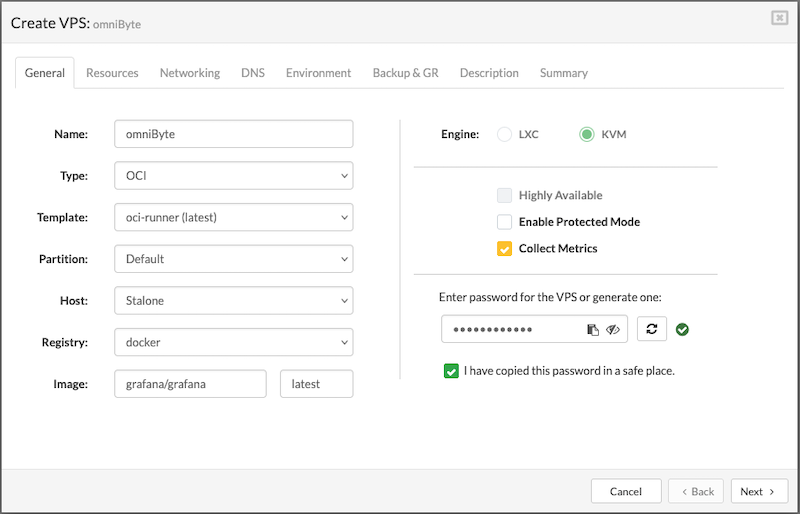Choose a different Registry from dropdown

(x=234, y=342)
